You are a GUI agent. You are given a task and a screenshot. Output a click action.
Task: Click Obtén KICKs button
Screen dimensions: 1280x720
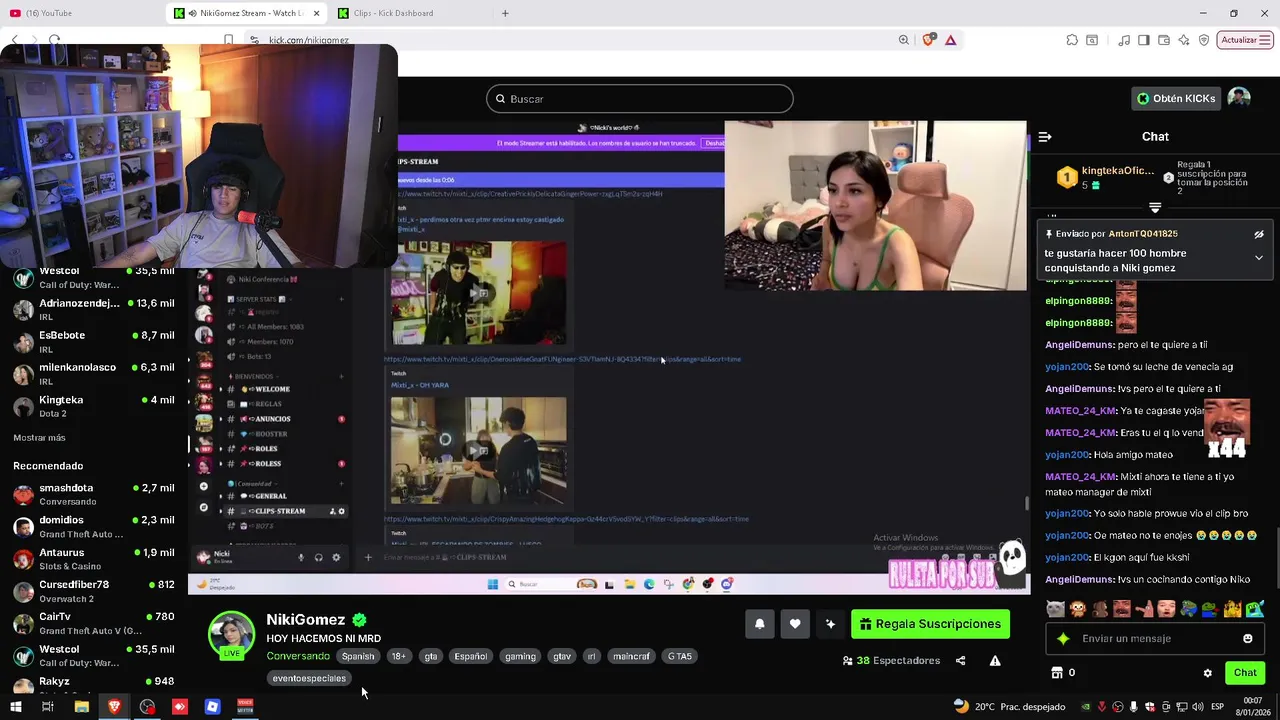pyautogui.click(x=1176, y=98)
